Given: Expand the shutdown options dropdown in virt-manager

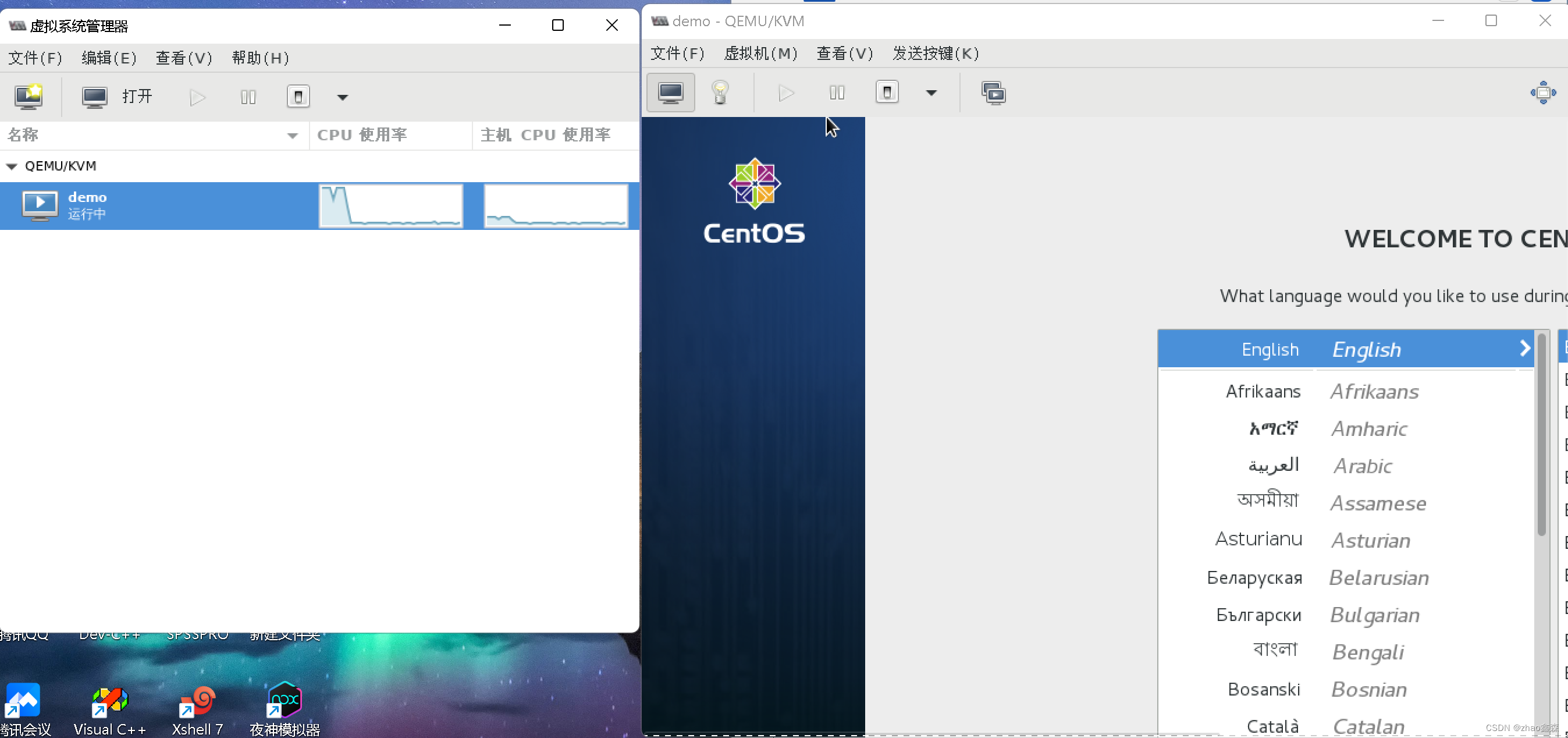Looking at the screenshot, I should tap(343, 97).
